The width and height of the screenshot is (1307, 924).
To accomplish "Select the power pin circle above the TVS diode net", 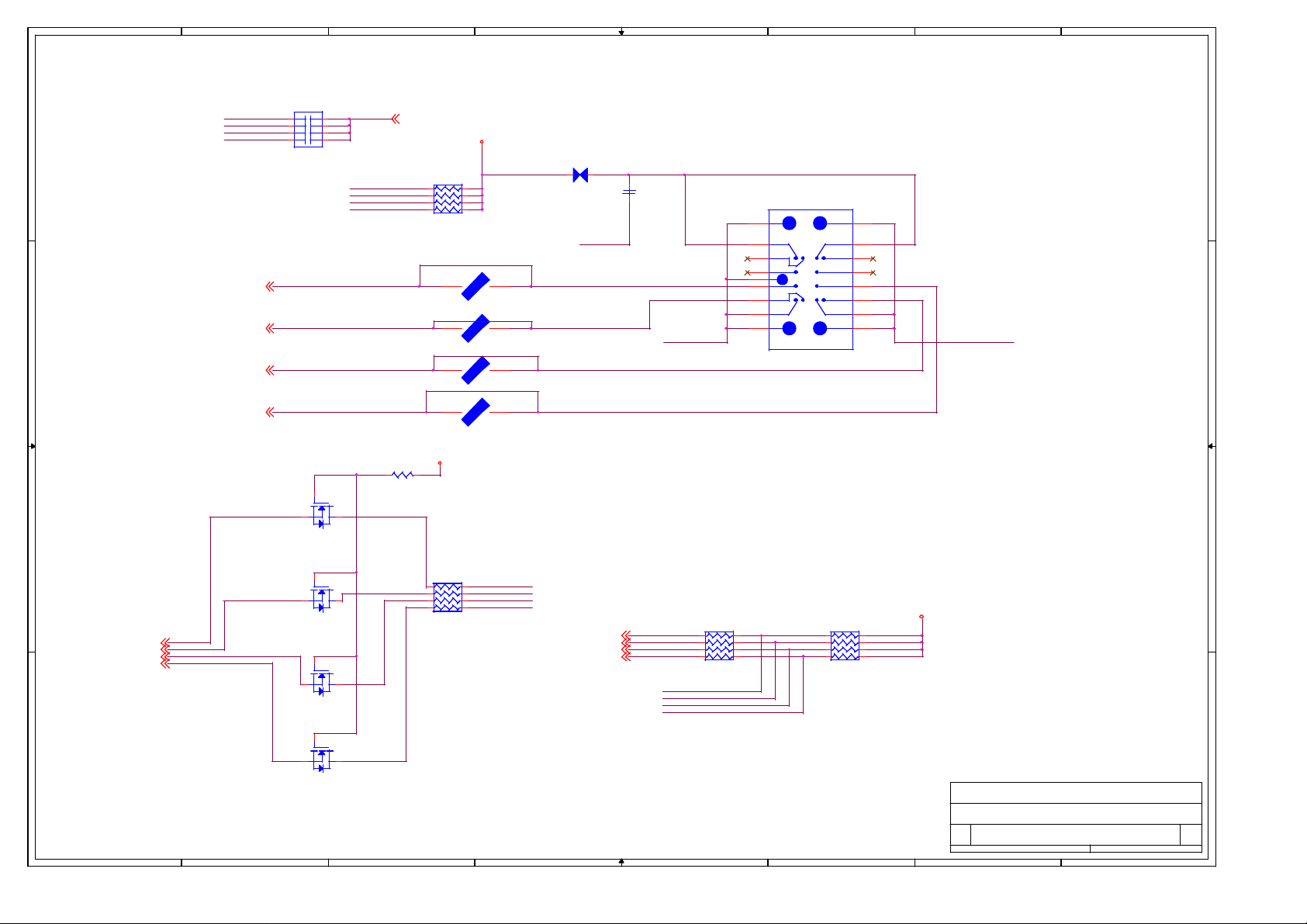I will pos(482,142).
